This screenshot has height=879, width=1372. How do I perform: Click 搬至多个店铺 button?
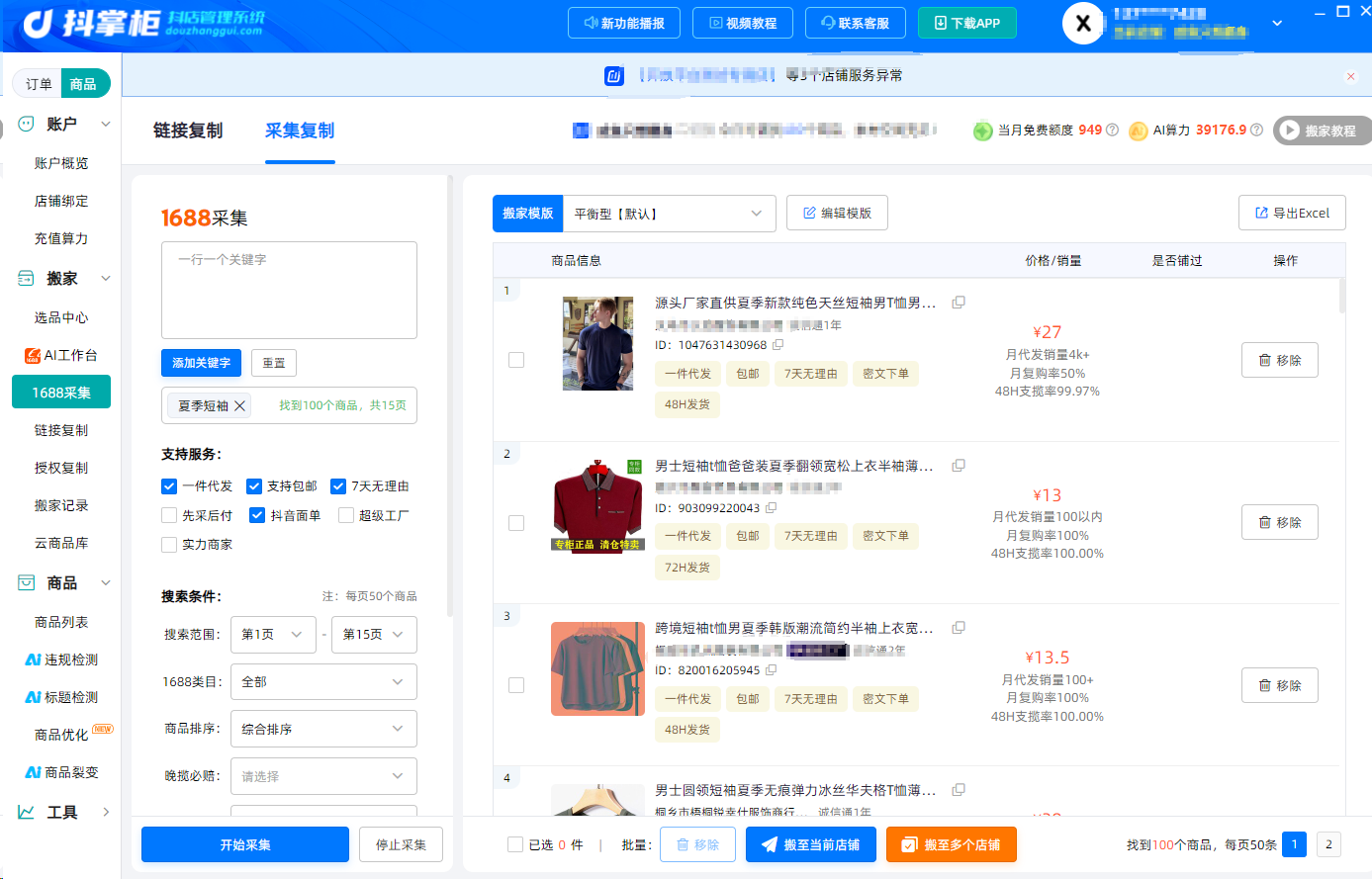click(x=952, y=844)
